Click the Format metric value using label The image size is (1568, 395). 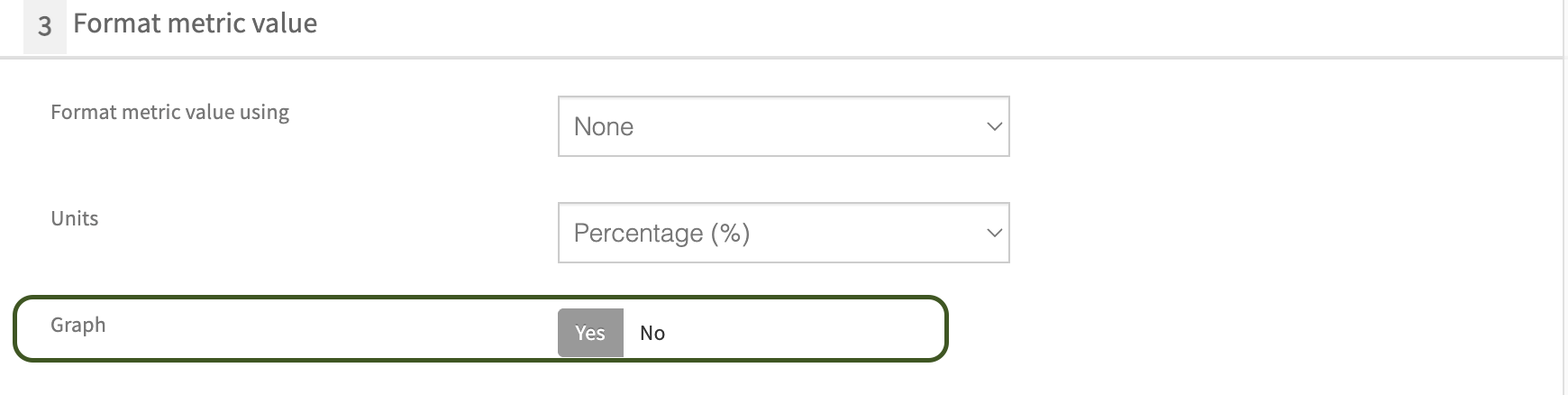[169, 112]
